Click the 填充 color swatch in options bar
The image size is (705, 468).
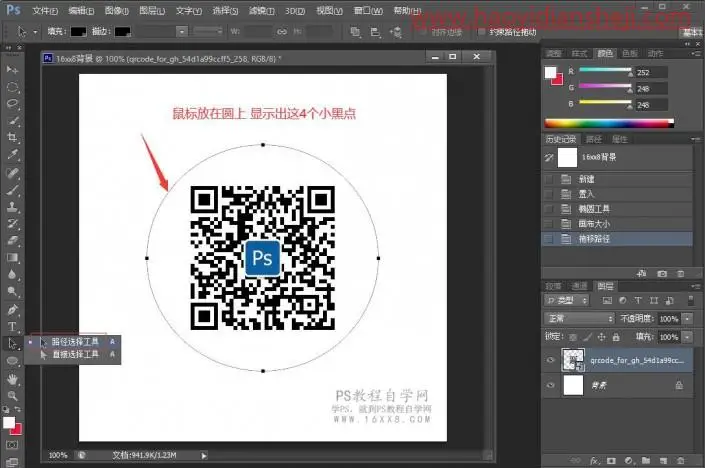pos(78,31)
